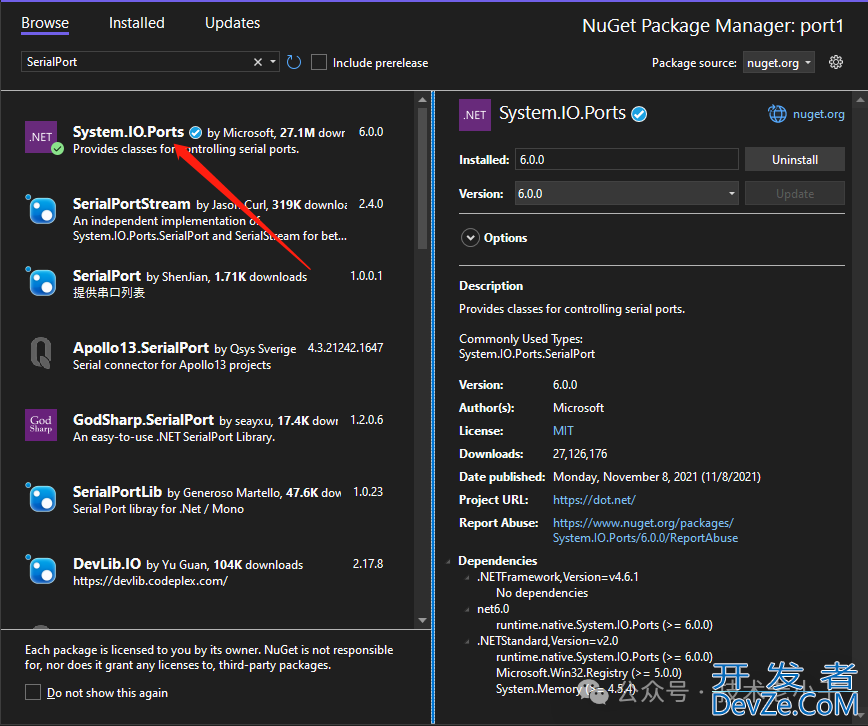Click the 2.4.0 version of SerialPortStream
This screenshot has width=868, height=726.
coord(371,204)
